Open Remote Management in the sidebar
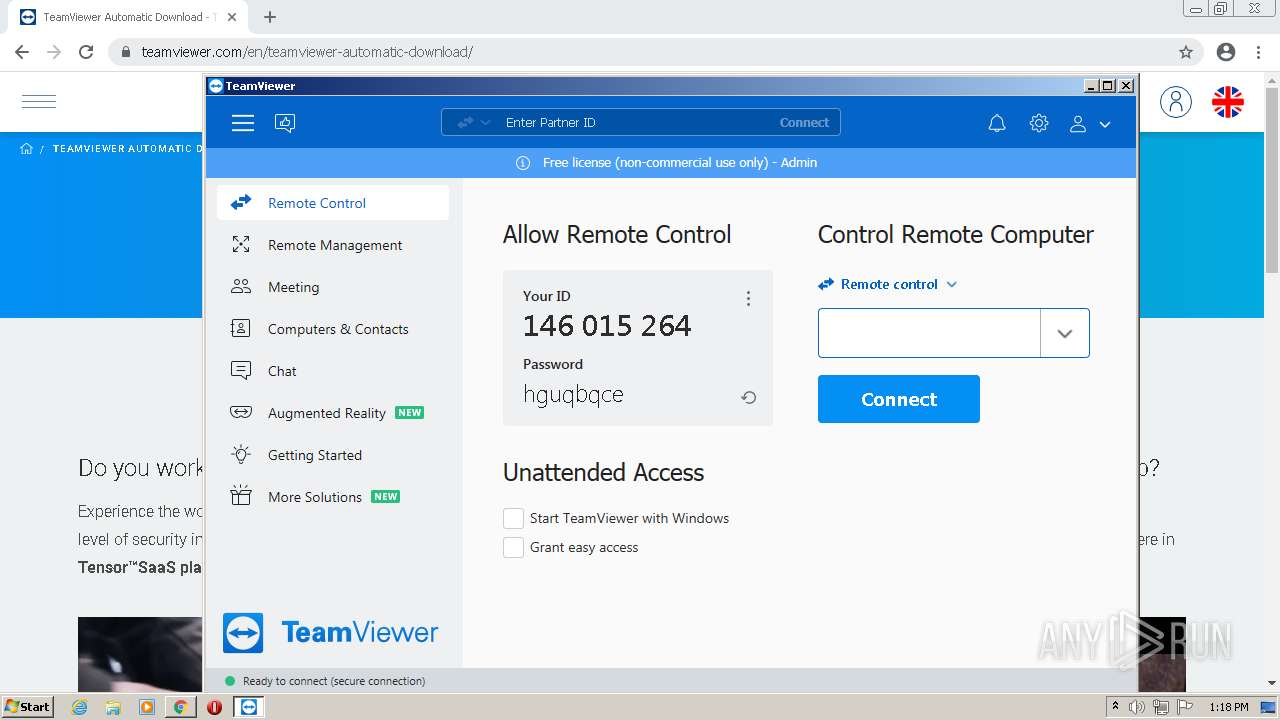This screenshot has height=720, width=1280. point(333,245)
